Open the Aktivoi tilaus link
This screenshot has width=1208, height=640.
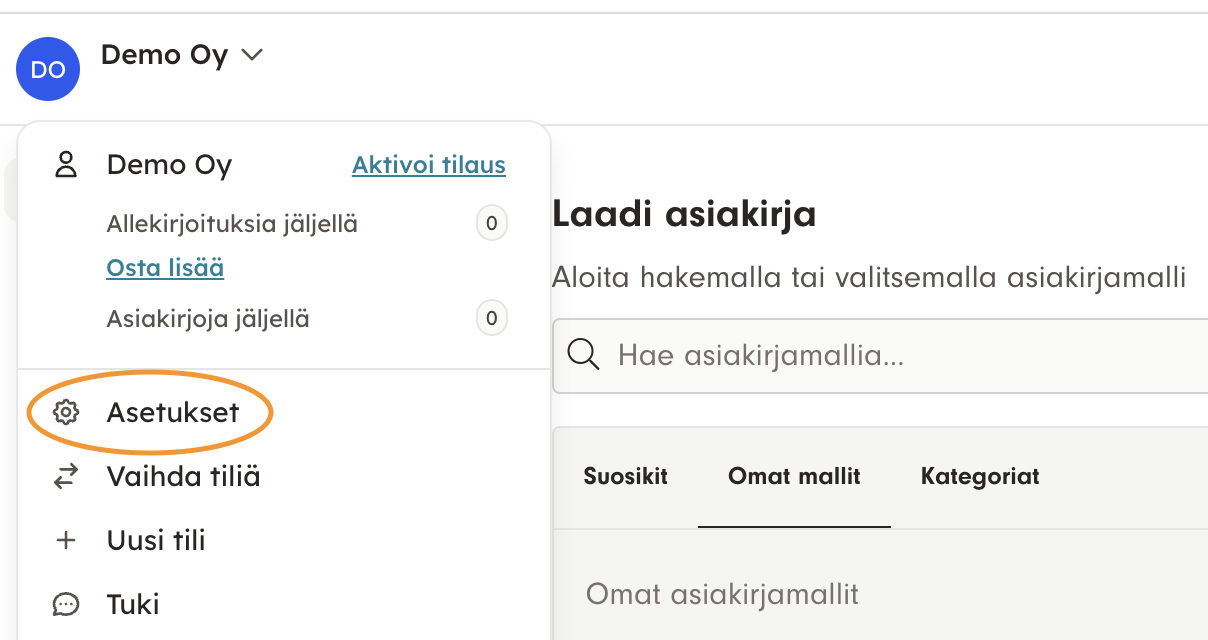[428, 165]
